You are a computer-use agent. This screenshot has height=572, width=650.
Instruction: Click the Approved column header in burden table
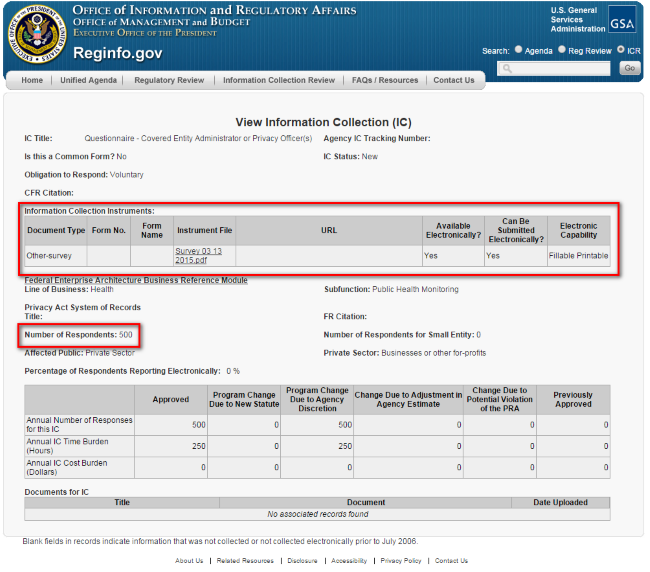point(171,399)
